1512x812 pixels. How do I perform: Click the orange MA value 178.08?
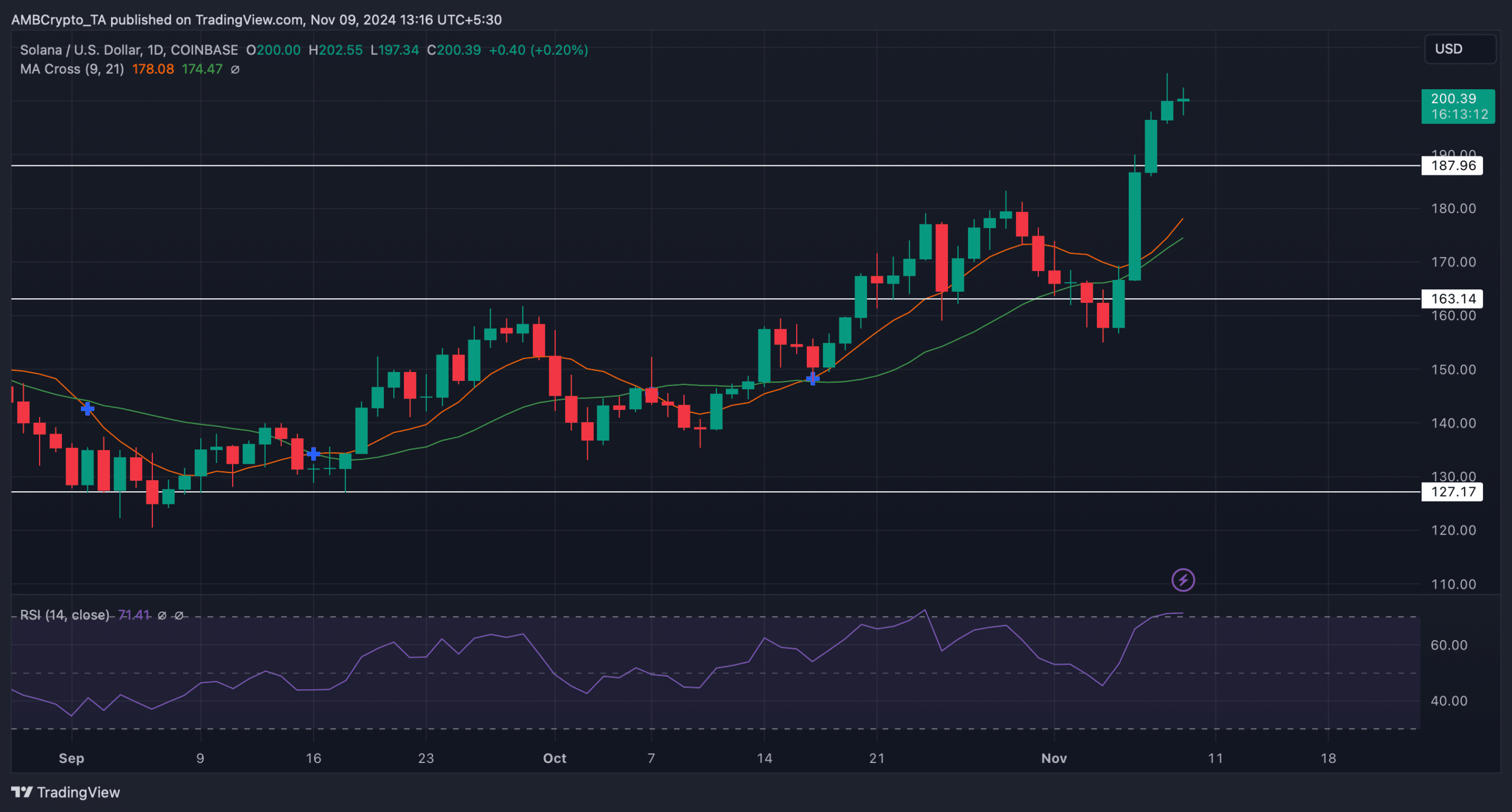(153, 69)
